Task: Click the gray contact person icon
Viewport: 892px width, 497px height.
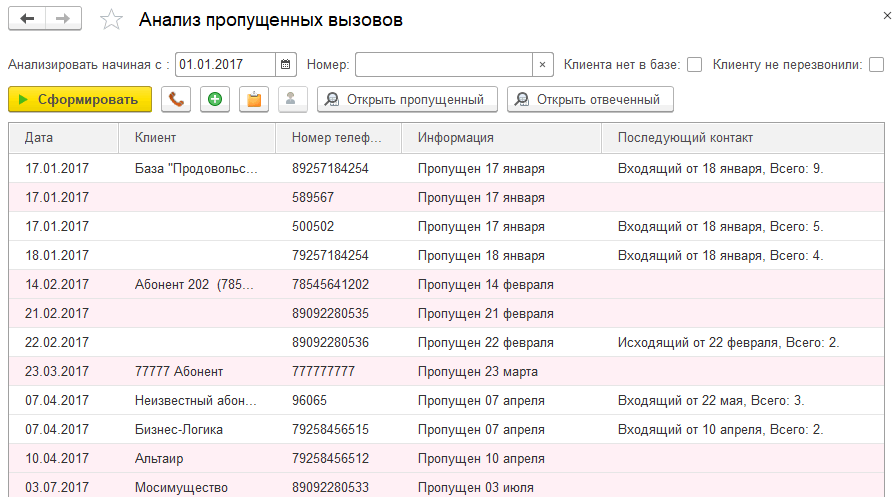Action: click(291, 99)
